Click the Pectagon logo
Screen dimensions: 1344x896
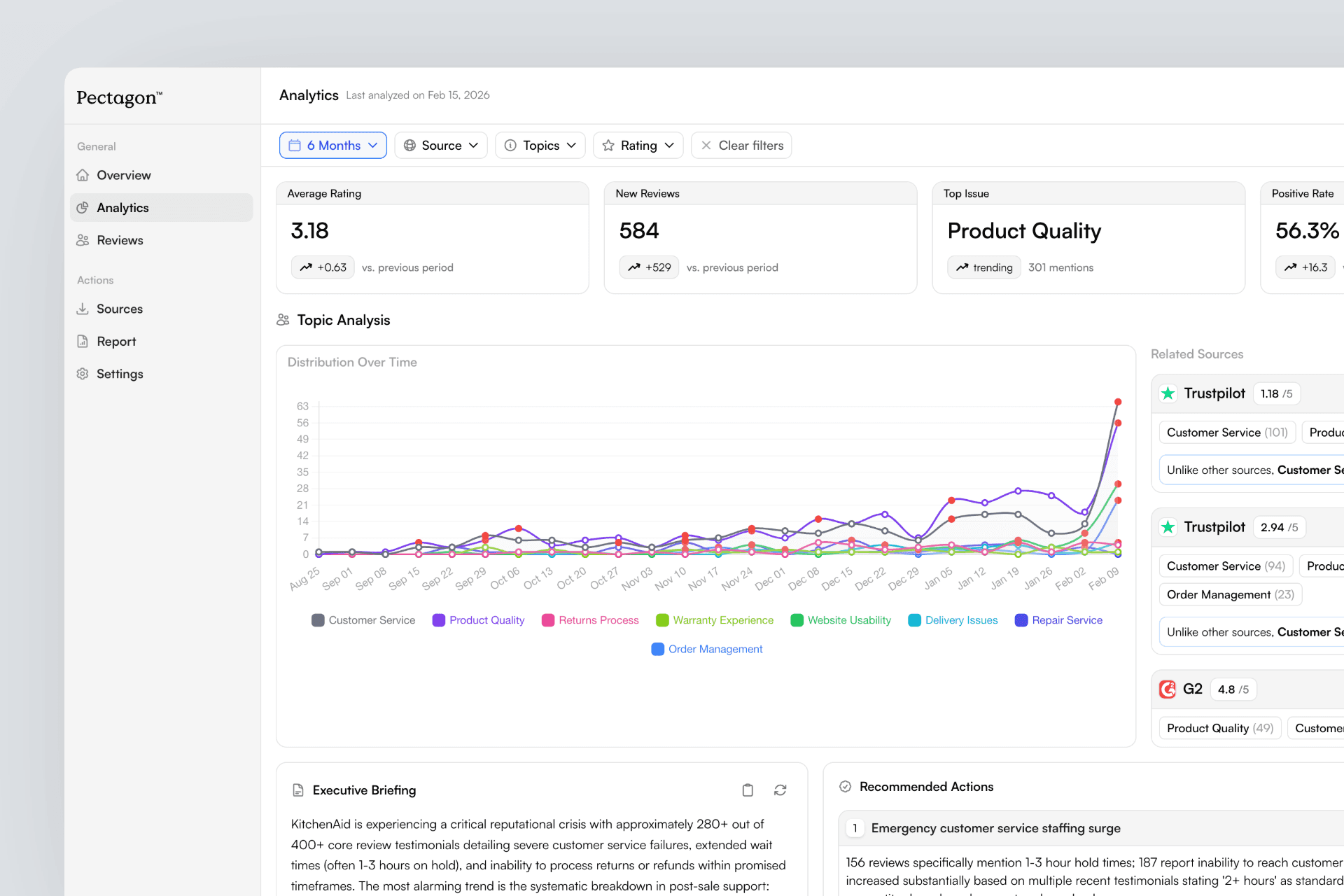click(x=119, y=98)
